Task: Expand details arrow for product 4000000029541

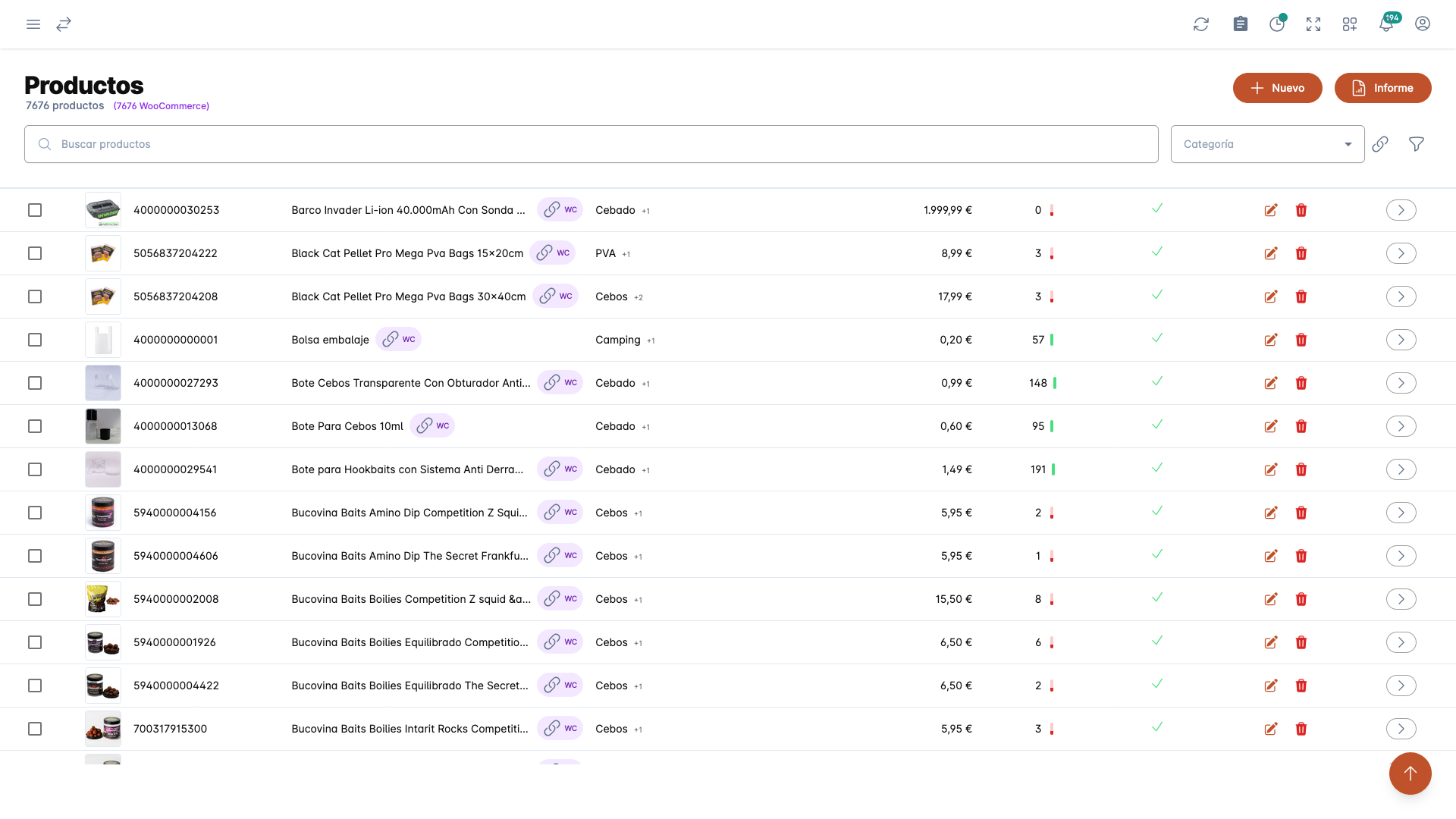Action: 1401,469
